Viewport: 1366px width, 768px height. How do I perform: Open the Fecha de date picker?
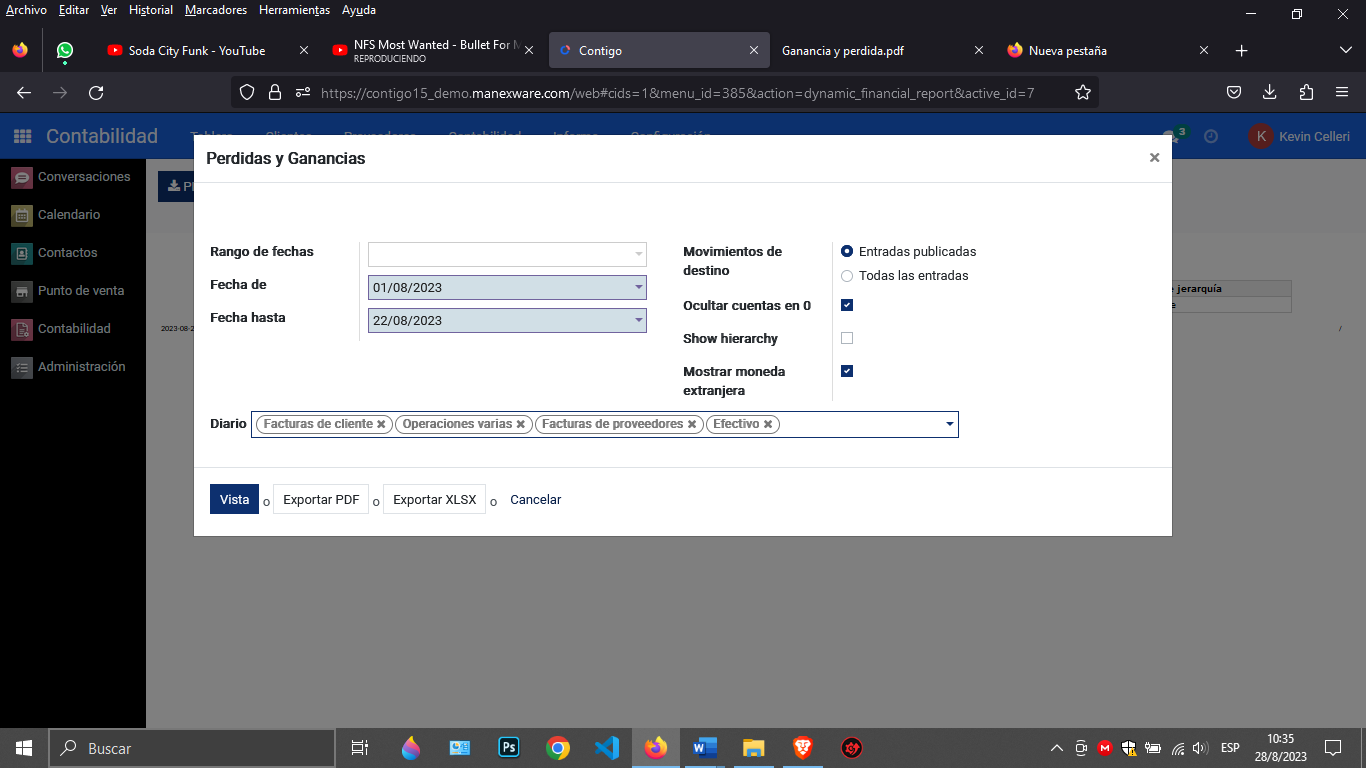(507, 287)
